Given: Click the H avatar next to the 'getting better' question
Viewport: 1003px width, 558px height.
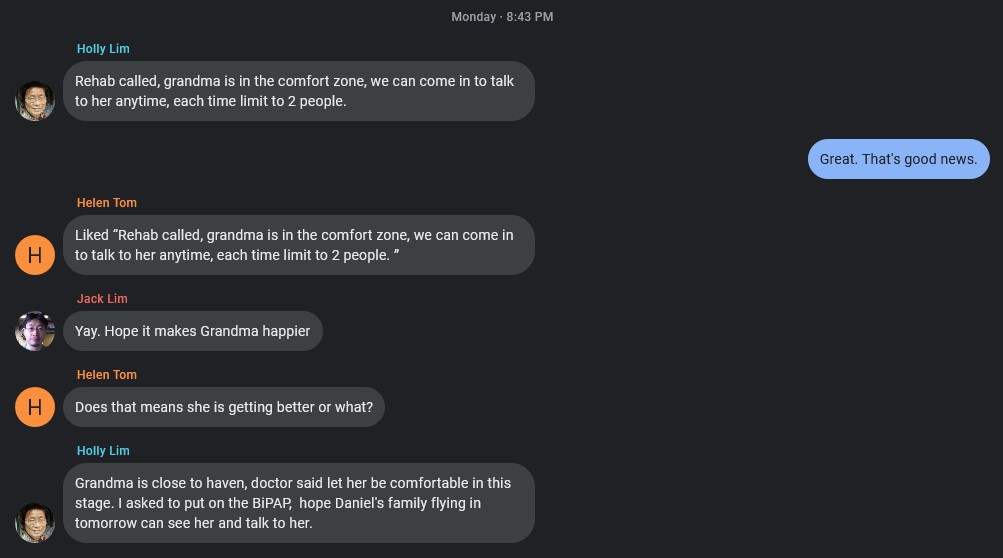Looking at the screenshot, I should click(35, 407).
